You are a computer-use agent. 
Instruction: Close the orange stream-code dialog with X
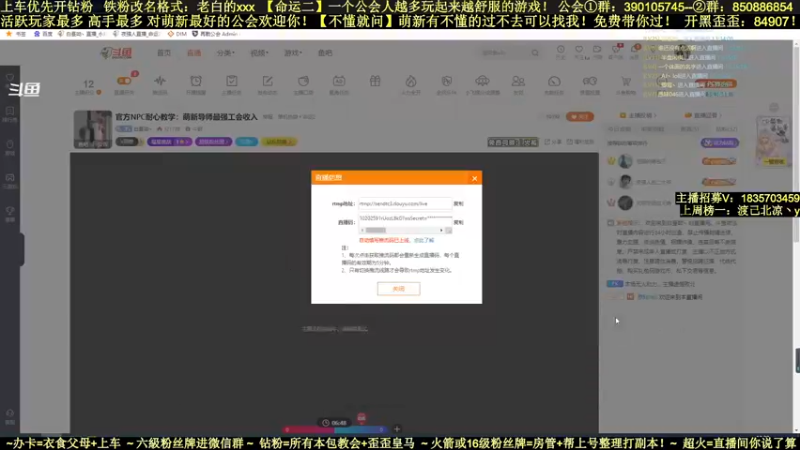[x=474, y=178]
